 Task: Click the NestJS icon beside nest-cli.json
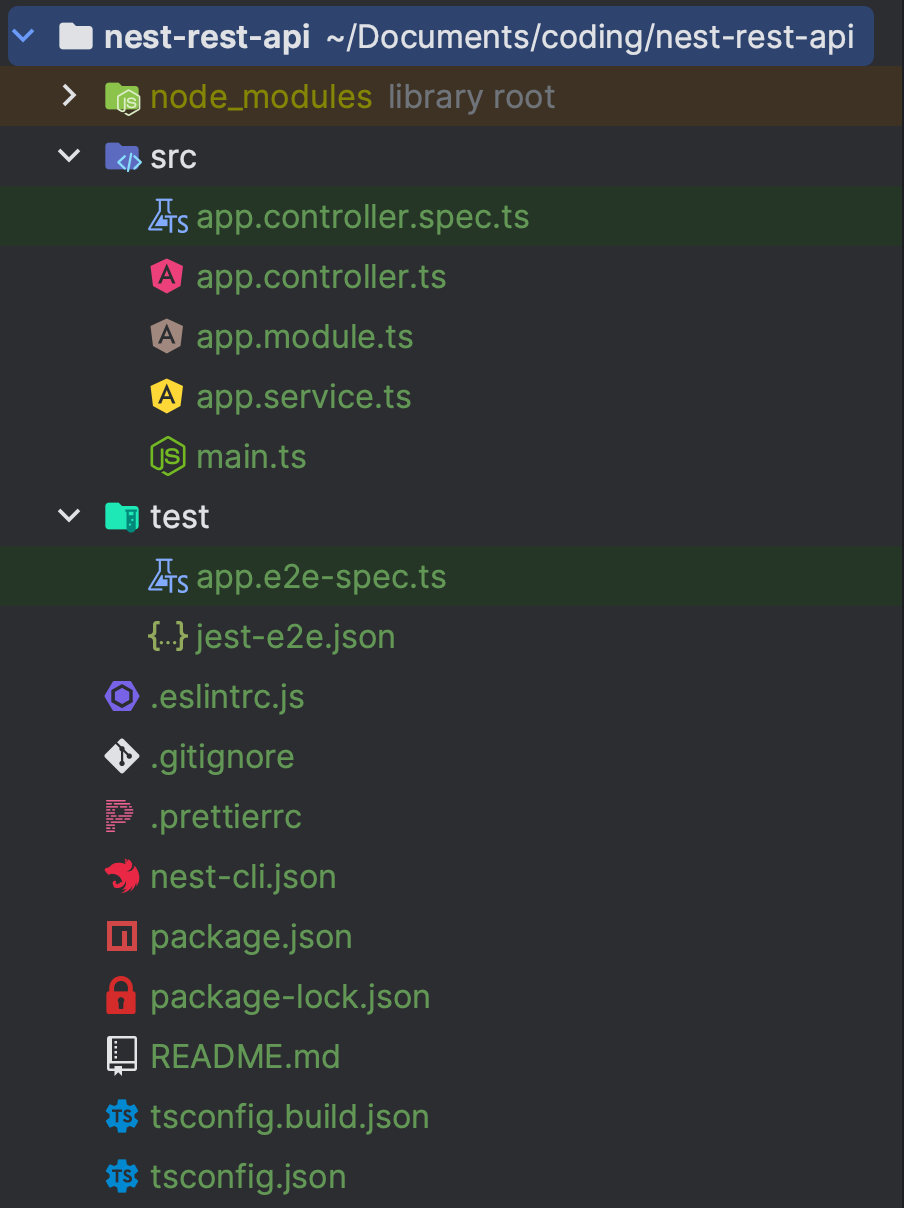[122, 876]
